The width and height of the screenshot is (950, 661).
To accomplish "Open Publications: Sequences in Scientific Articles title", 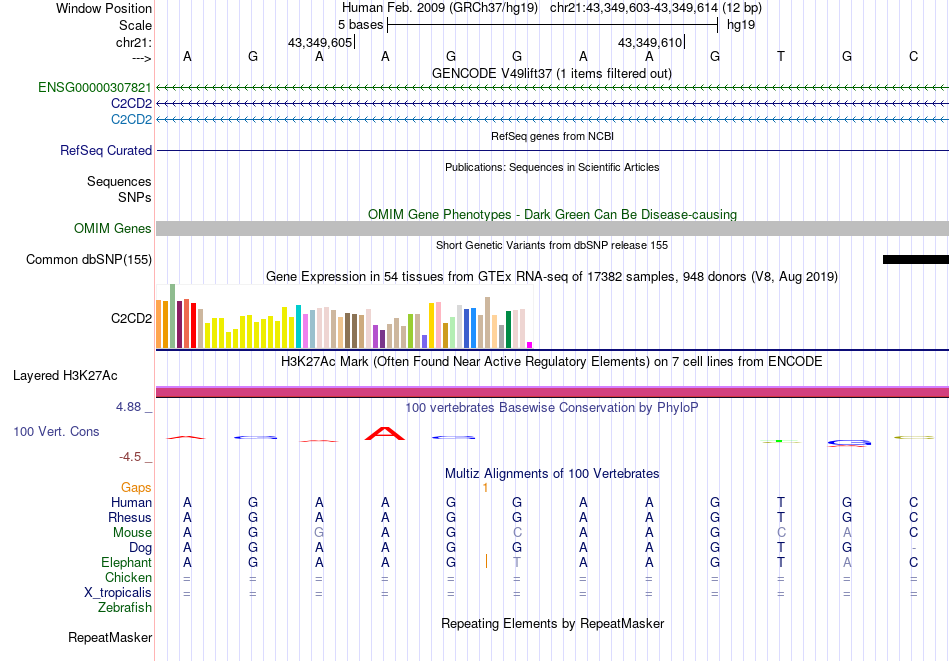I will pos(552,167).
